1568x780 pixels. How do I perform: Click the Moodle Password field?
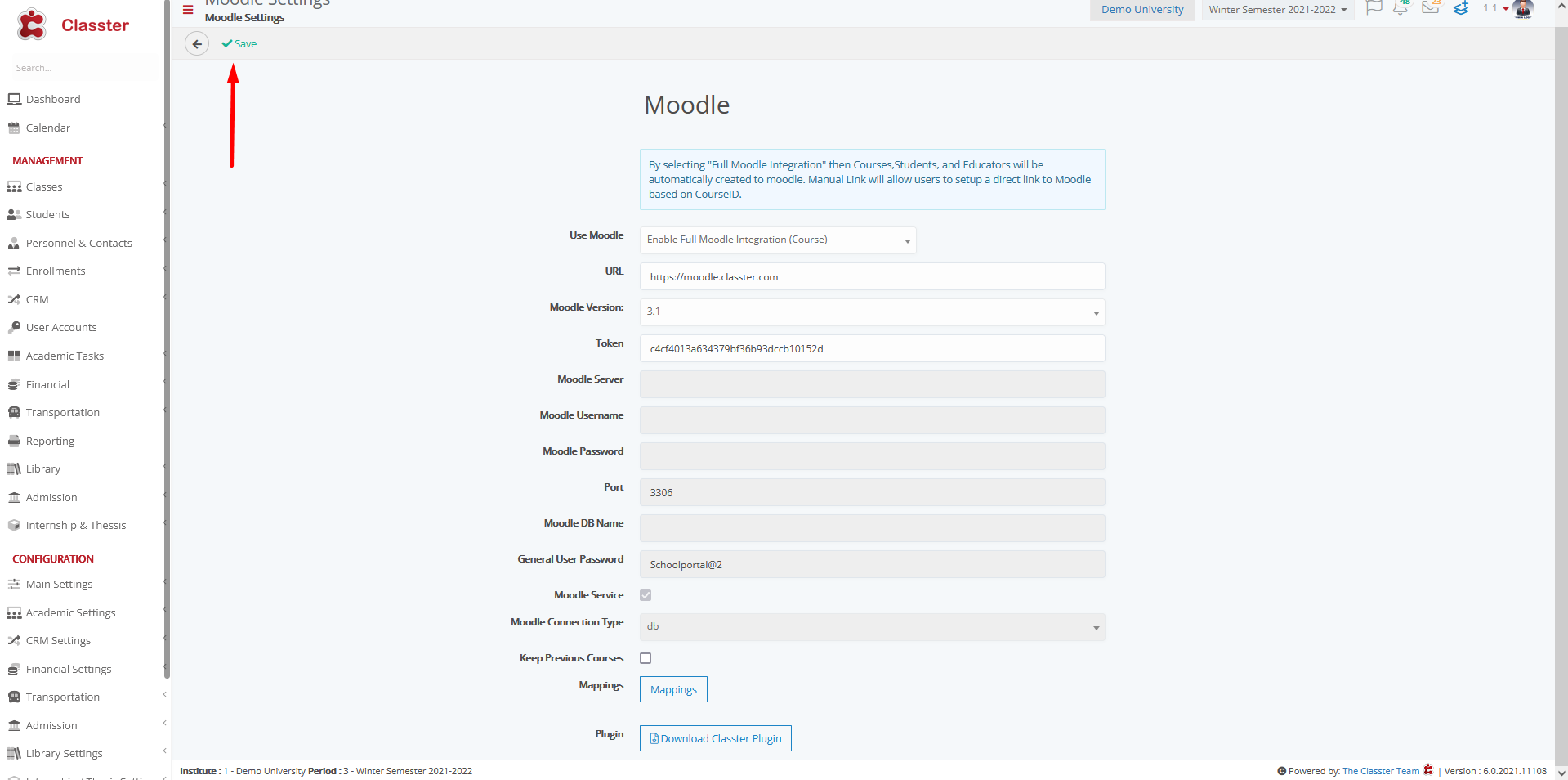pos(872,456)
